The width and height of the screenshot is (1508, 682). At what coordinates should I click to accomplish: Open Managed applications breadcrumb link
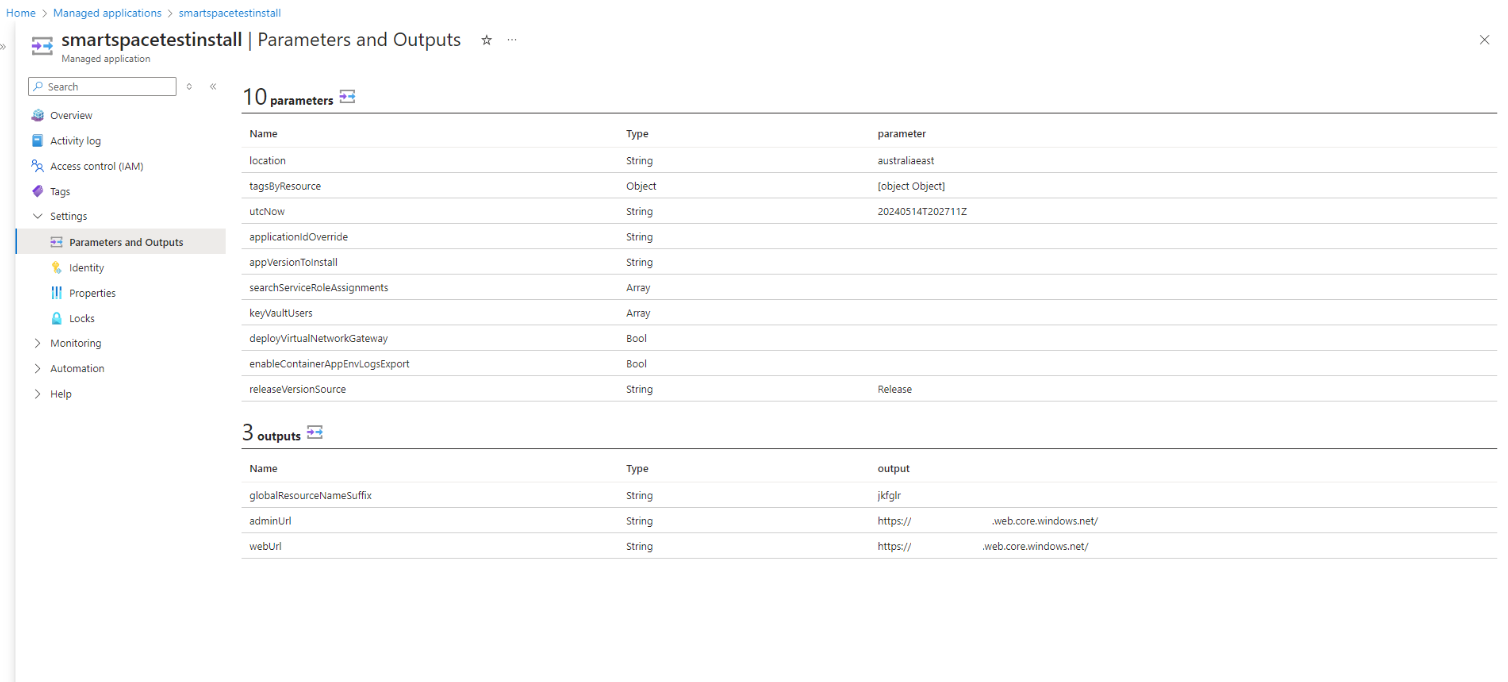coord(107,13)
